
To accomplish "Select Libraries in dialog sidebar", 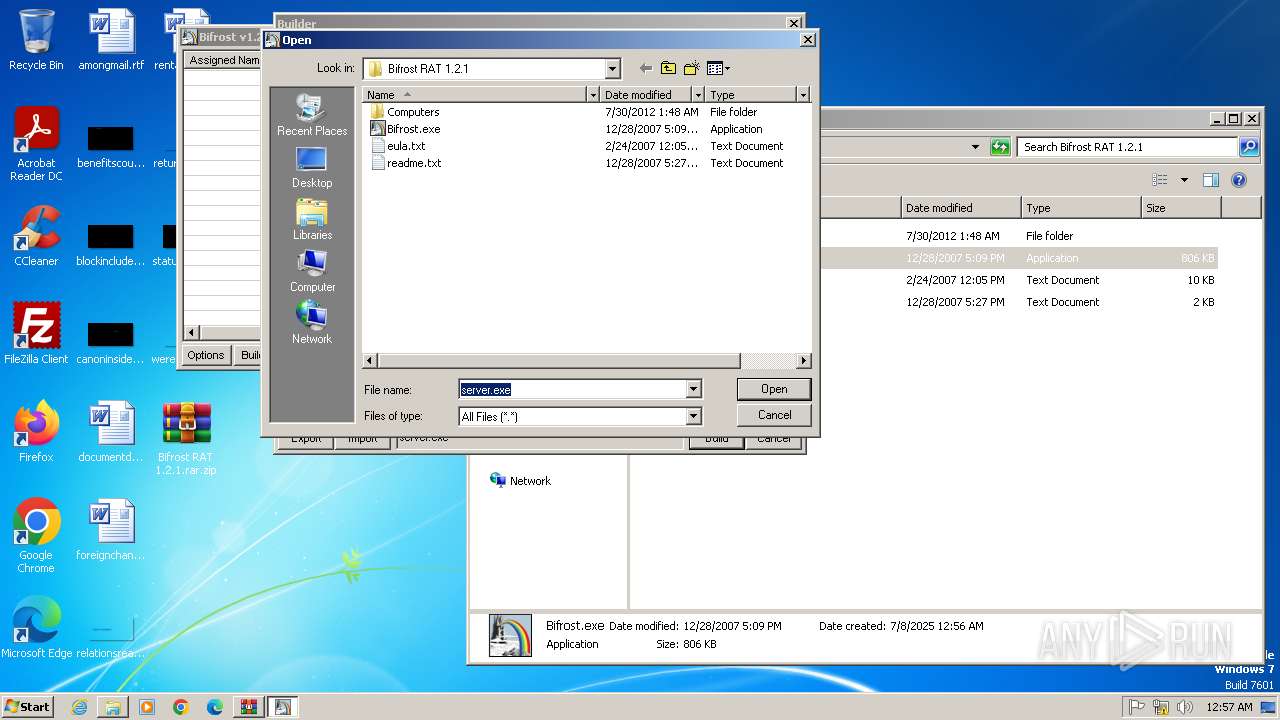I will click(x=312, y=220).
